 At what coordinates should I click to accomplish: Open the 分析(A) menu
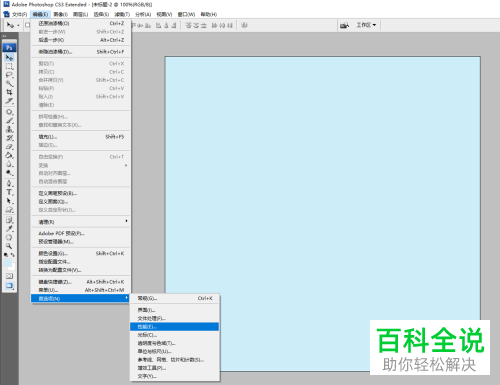[x=143, y=14]
